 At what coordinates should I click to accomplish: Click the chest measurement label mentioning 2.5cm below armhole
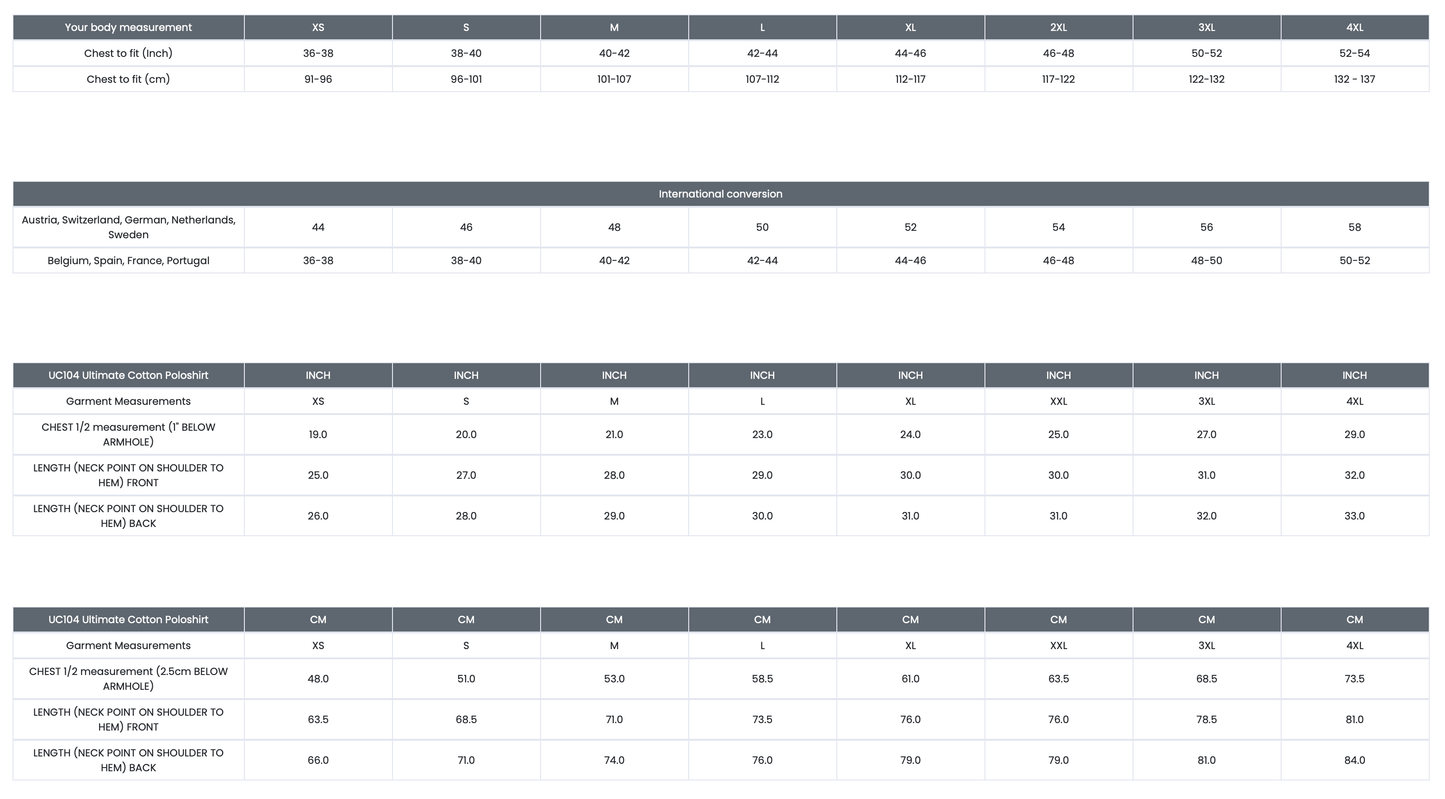point(128,679)
